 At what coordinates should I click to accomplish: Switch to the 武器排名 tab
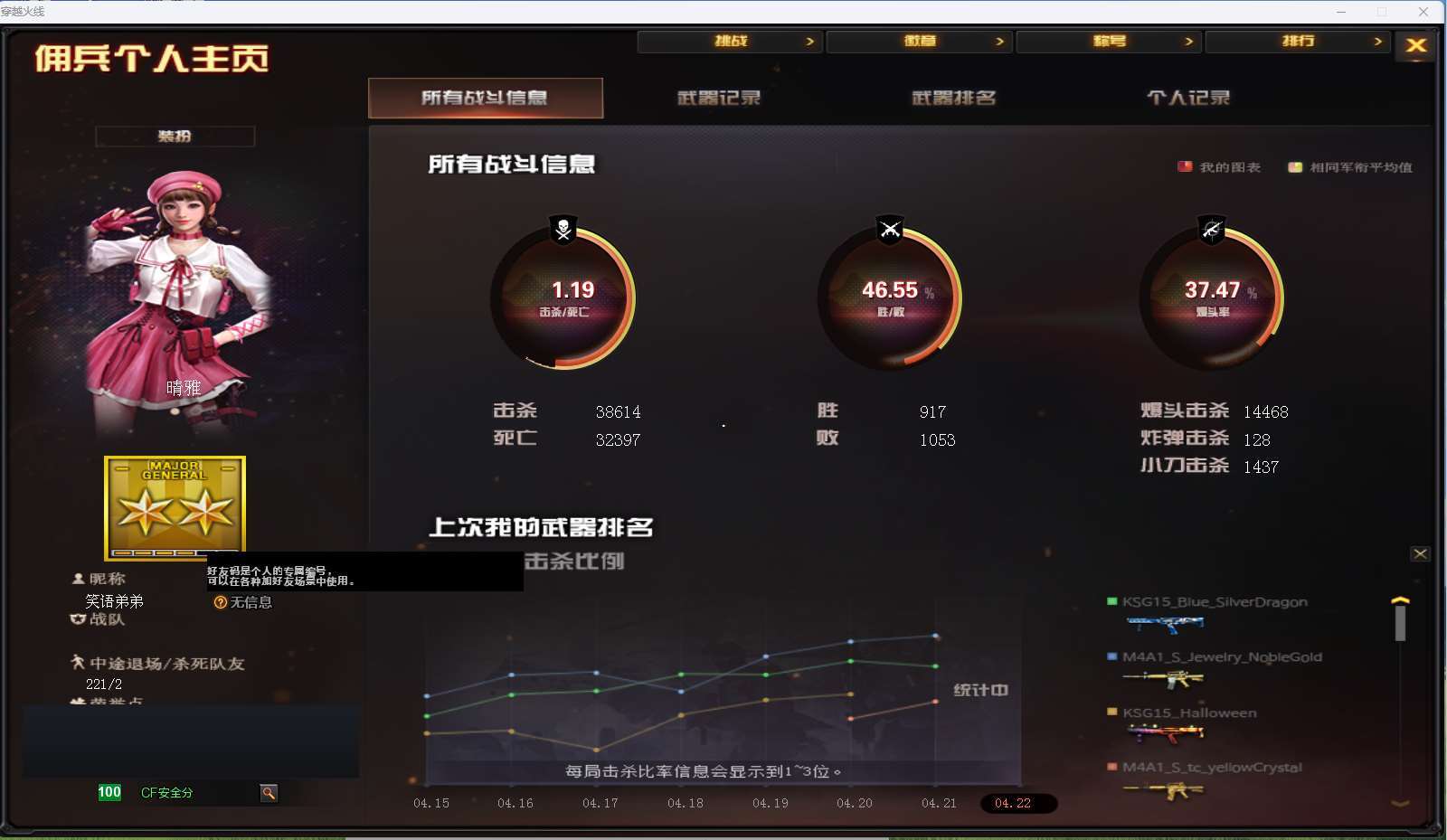(x=954, y=98)
